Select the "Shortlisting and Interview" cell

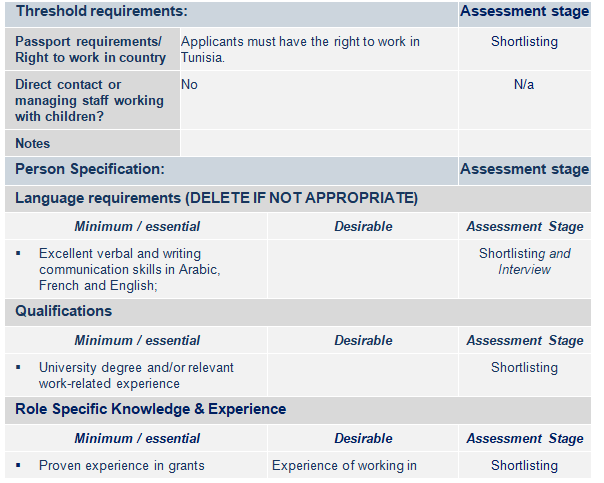(524, 261)
